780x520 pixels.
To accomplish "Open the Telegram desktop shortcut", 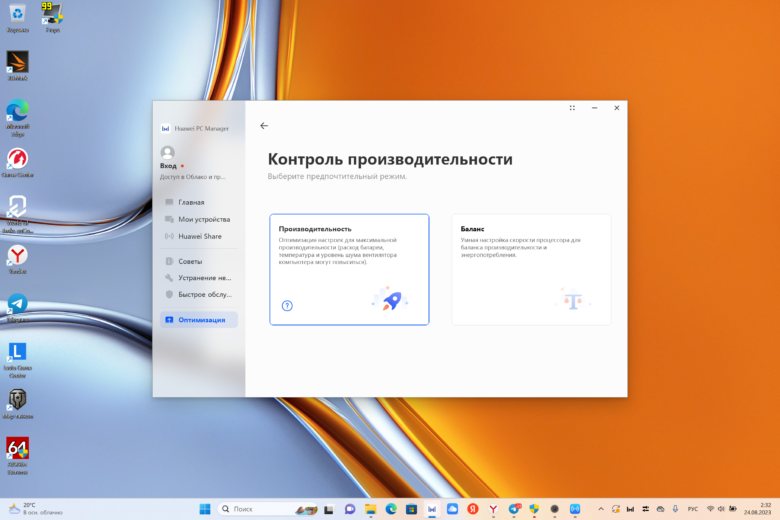I will (17, 308).
